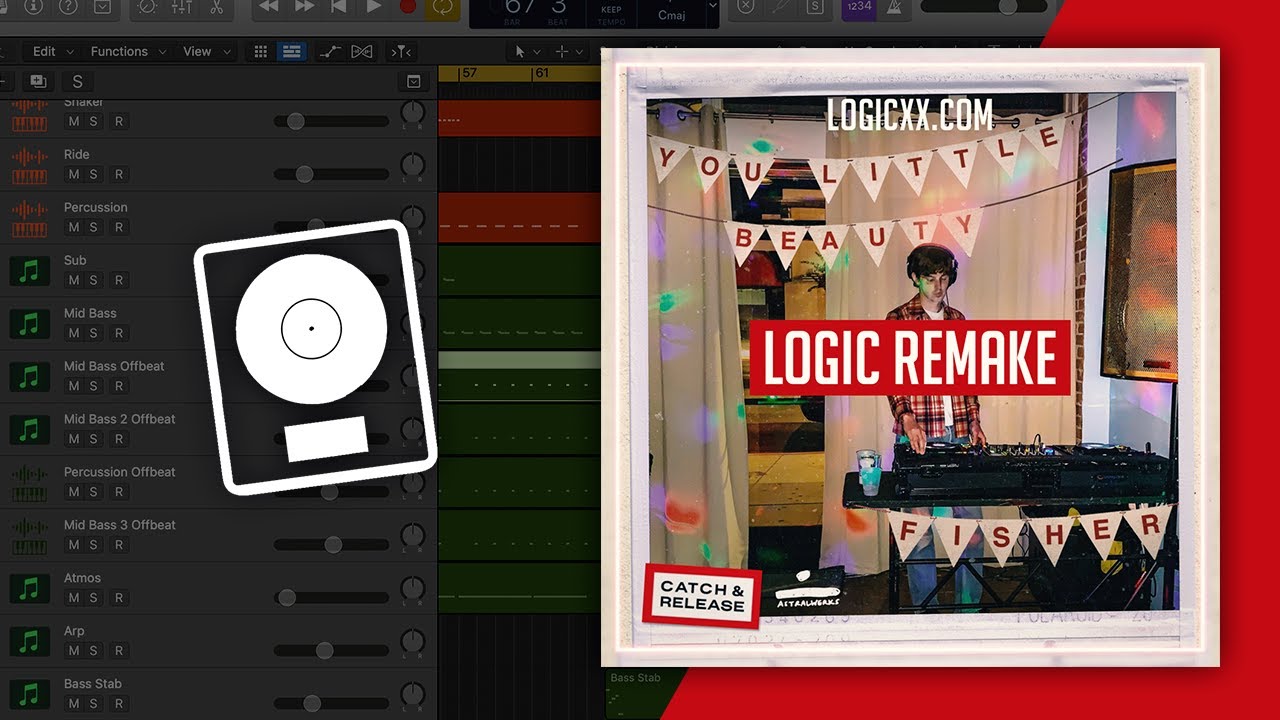Screen dimensions: 1280x720
Task: Click the Atmos track note icon
Action: (29, 589)
